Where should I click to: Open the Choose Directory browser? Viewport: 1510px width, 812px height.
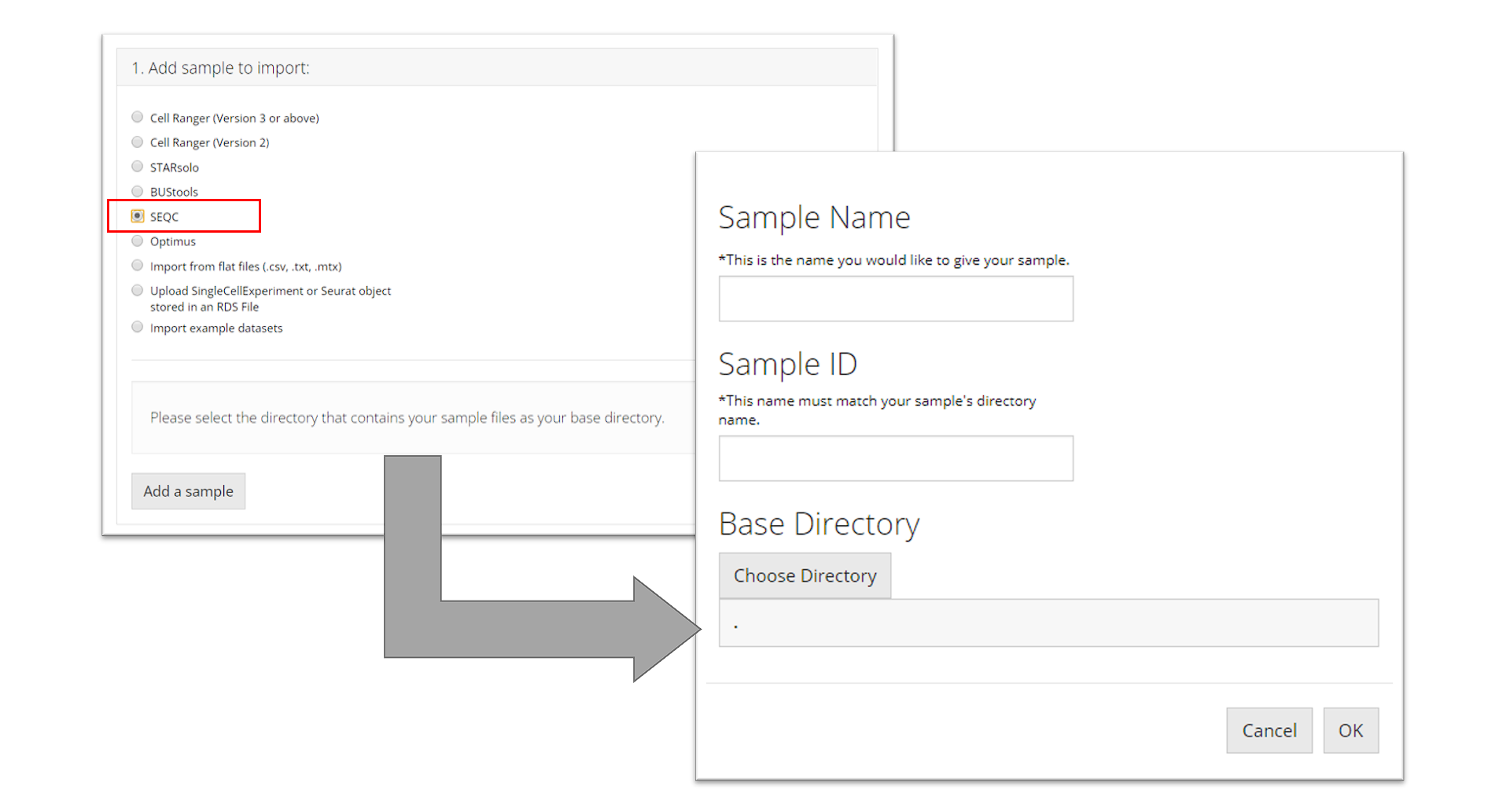(805, 575)
